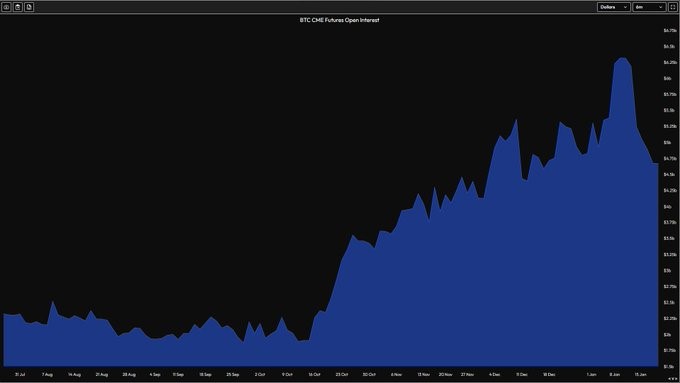Click the camera snapshot icon in the toolbar

pos(7,7)
